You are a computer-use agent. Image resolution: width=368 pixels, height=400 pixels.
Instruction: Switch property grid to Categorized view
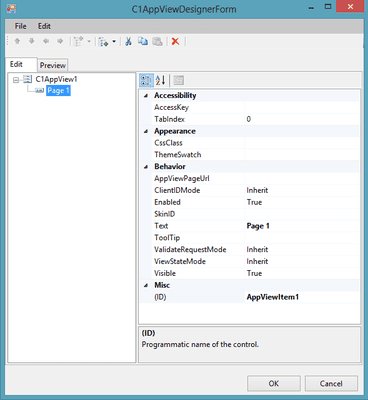click(x=146, y=80)
